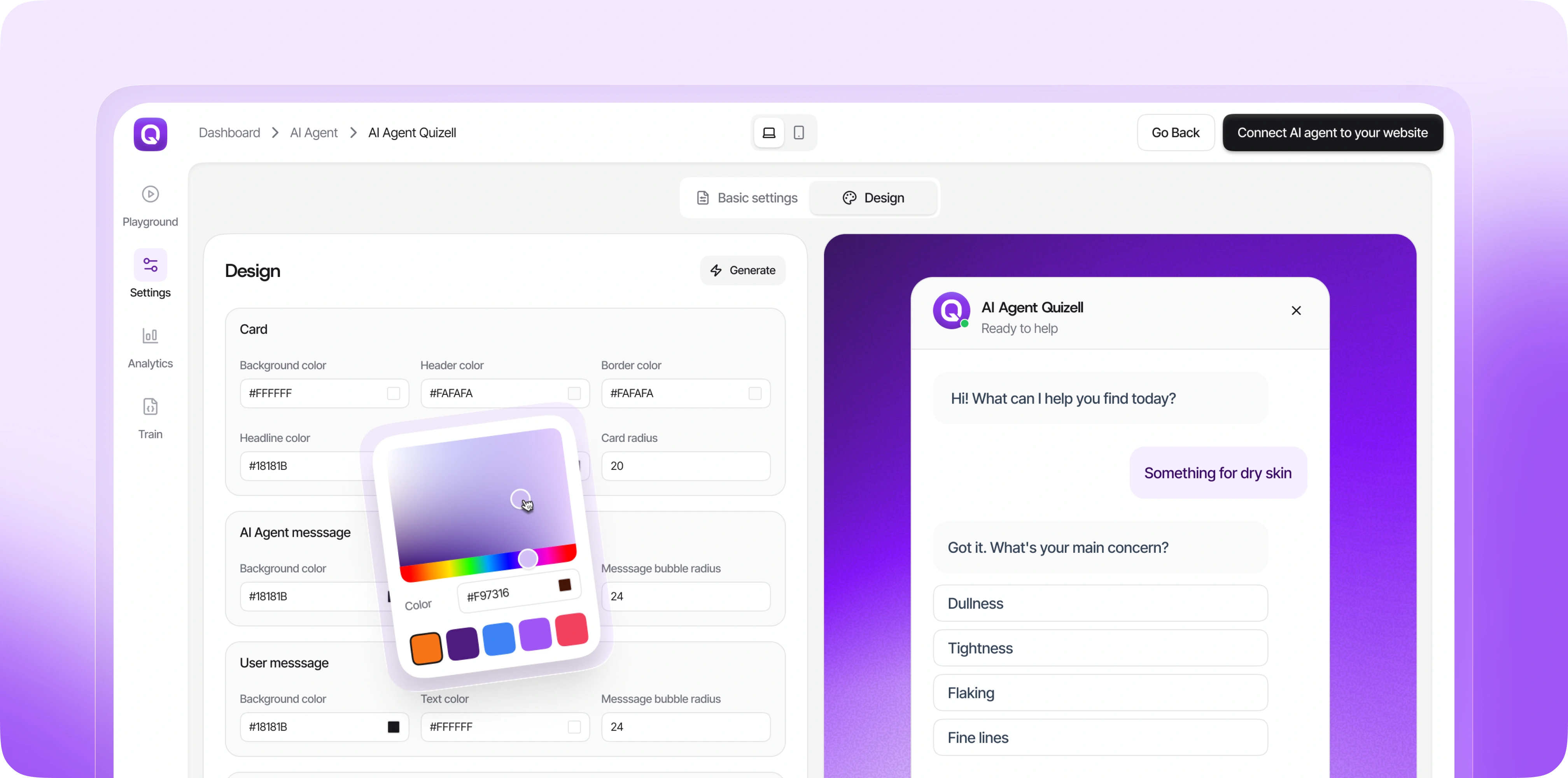
Task: Open the Settings sliders icon
Action: coord(150,265)
